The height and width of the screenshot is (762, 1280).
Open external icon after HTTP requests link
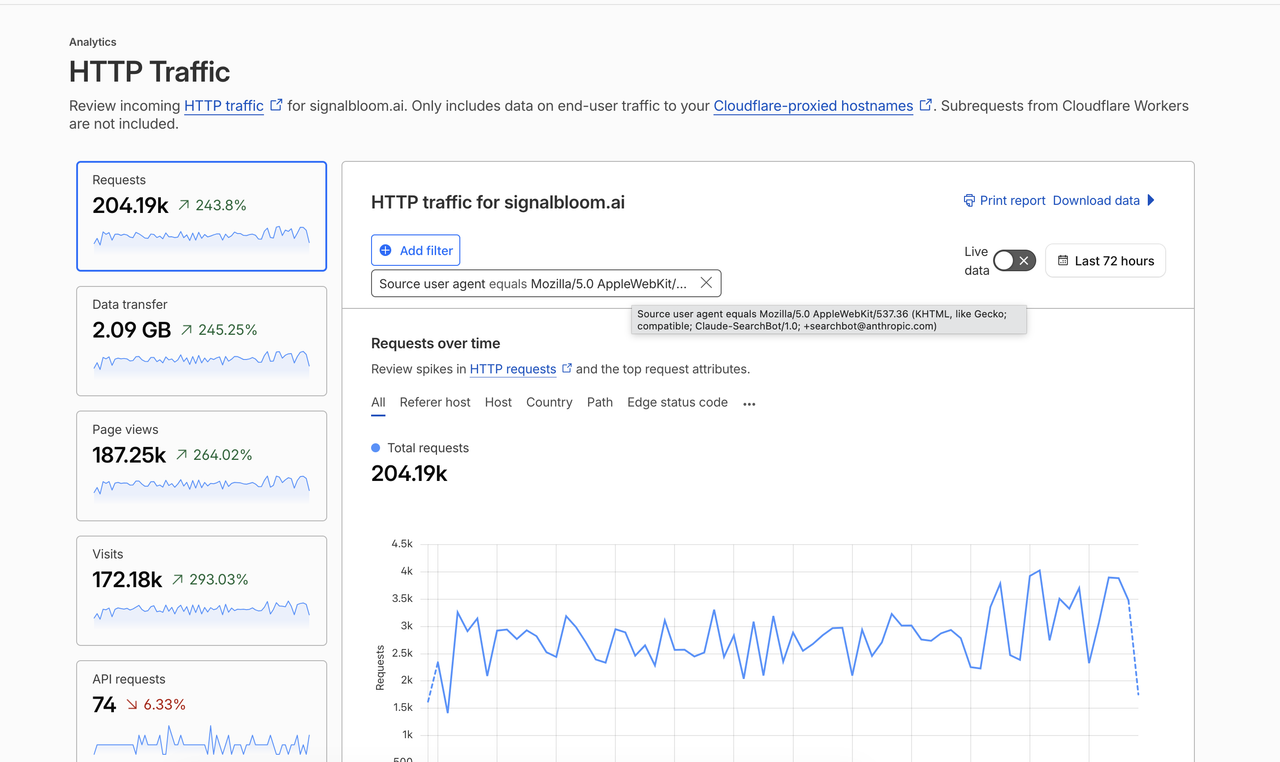[567, 368]
